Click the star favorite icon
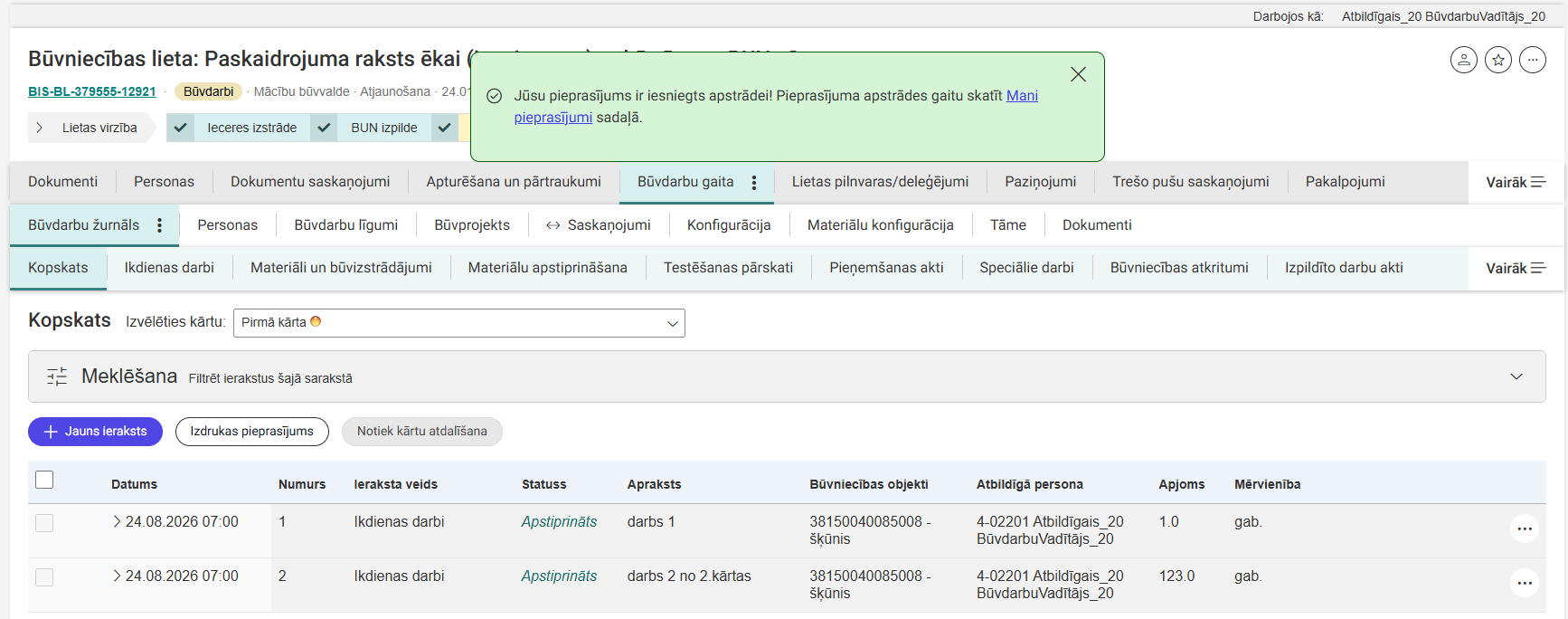Image resolution: width=1568 pixels, height=619 pixels. coord(1497,60)
